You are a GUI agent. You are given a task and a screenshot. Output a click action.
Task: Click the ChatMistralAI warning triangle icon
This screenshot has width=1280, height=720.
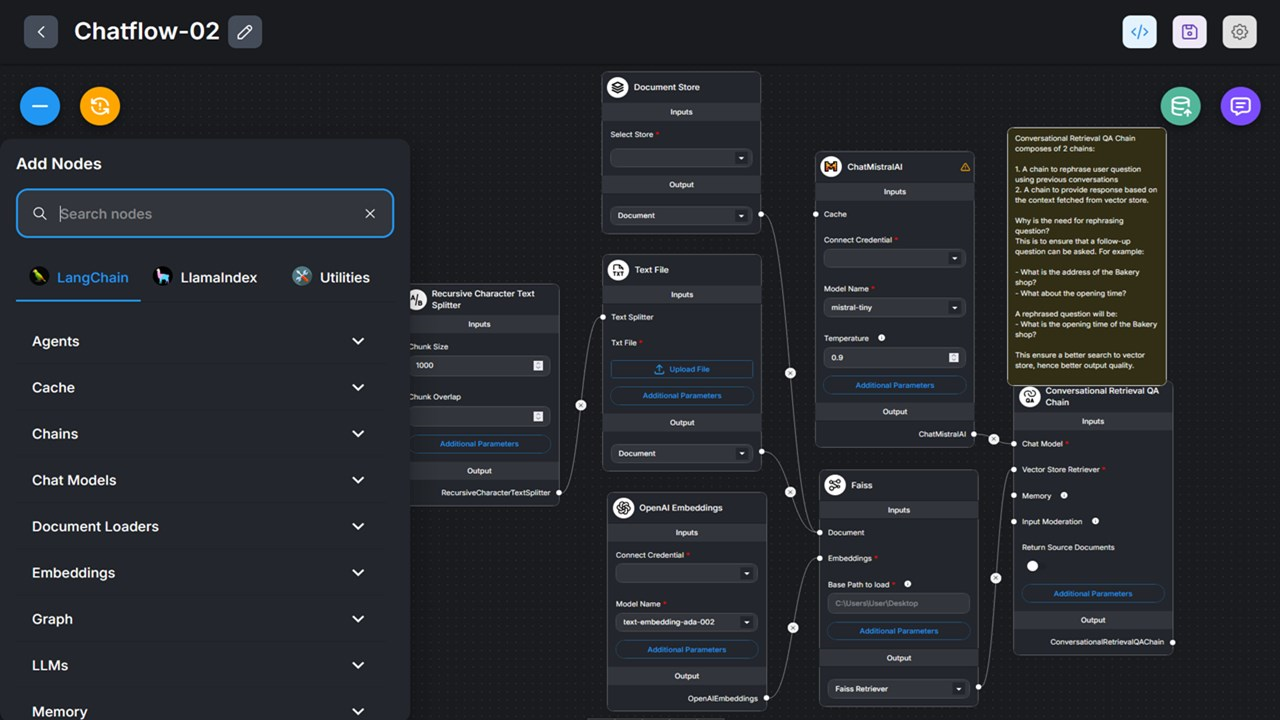pos(965,167)
